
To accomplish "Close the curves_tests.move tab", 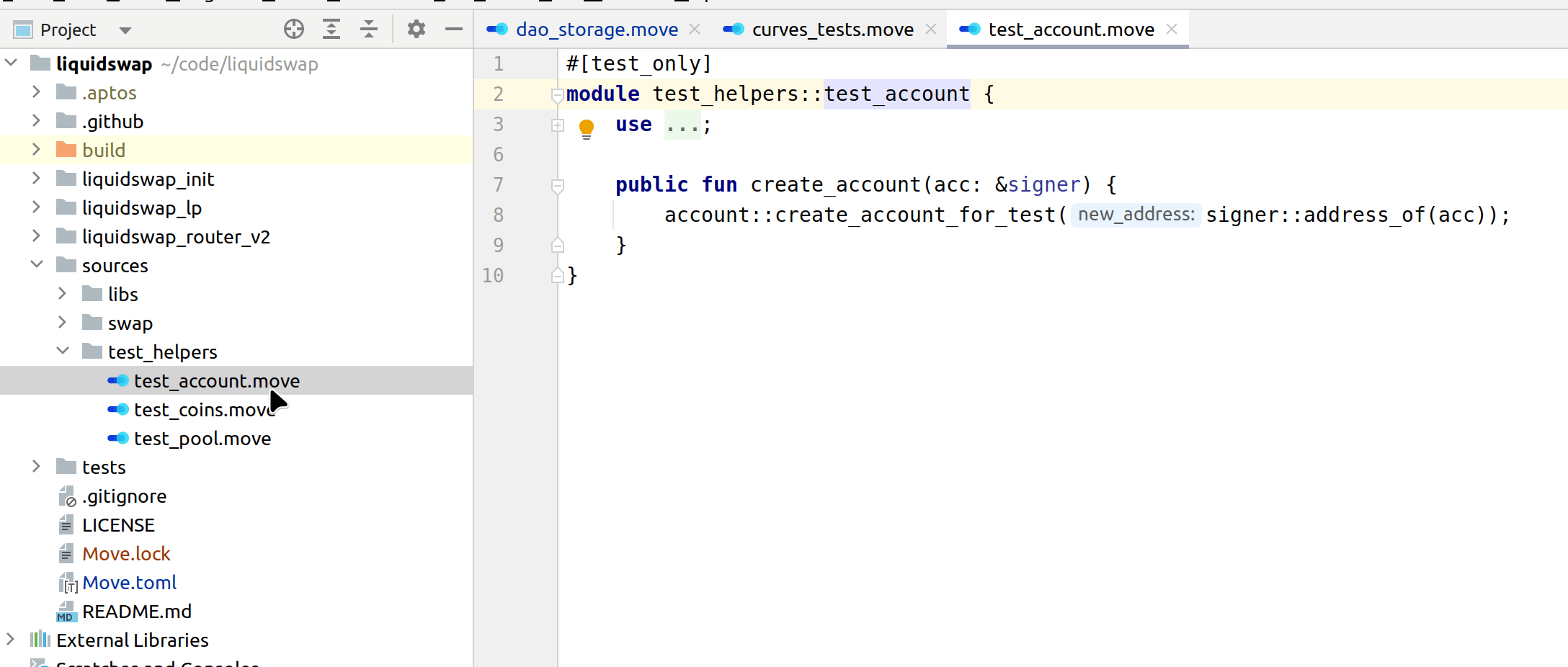I will [x=931, y=29].
